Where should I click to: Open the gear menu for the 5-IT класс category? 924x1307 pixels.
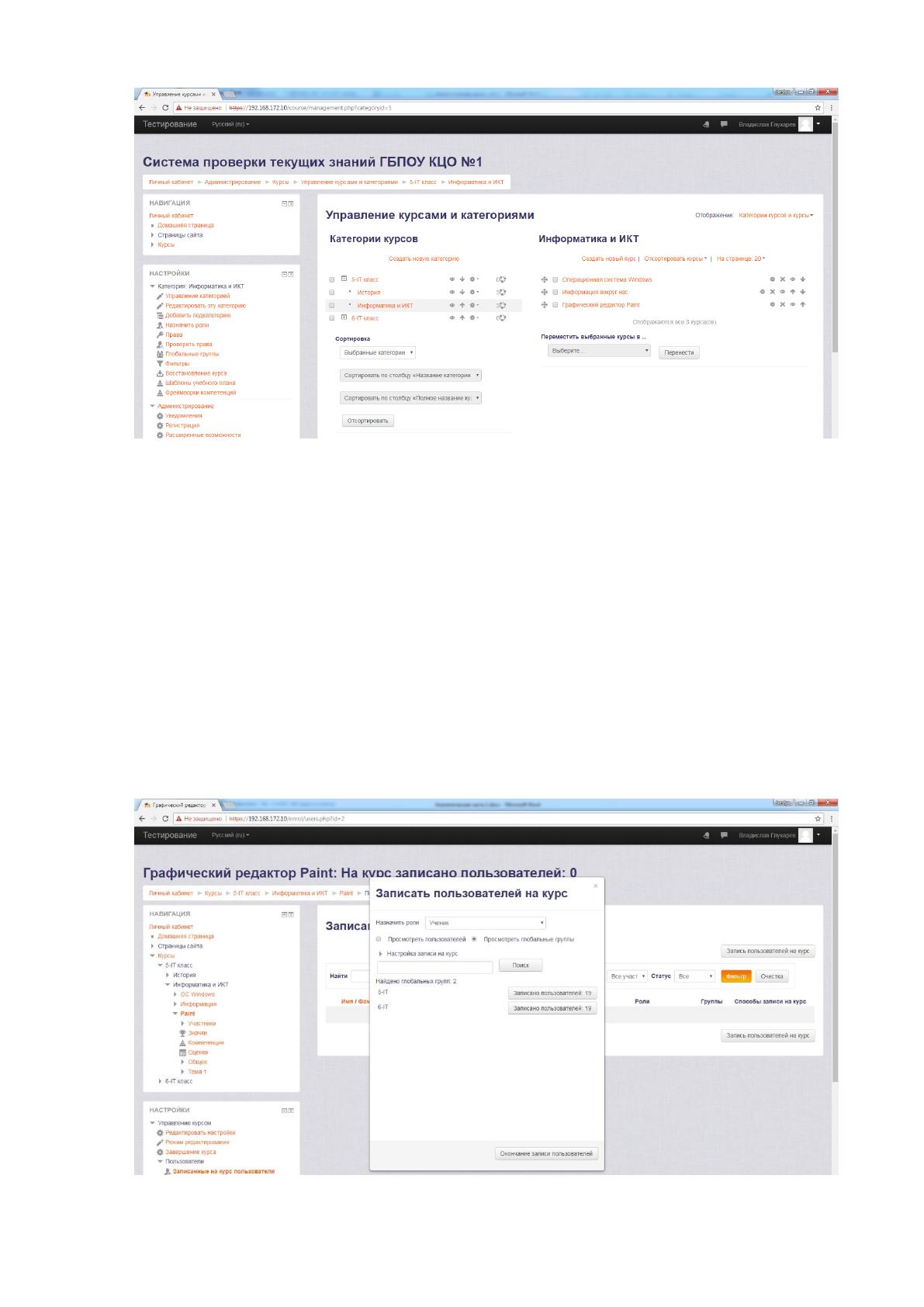[x=473, y=279]
